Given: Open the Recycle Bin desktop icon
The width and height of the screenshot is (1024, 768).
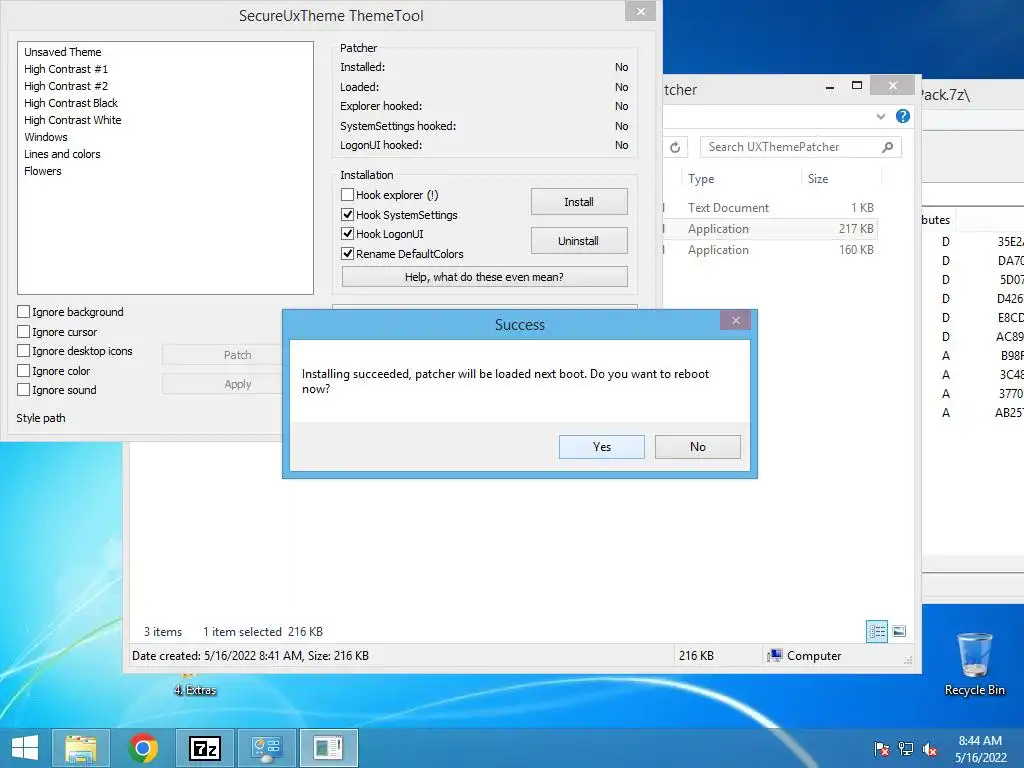Looking at the screenshot, I should tap(974, 664).
